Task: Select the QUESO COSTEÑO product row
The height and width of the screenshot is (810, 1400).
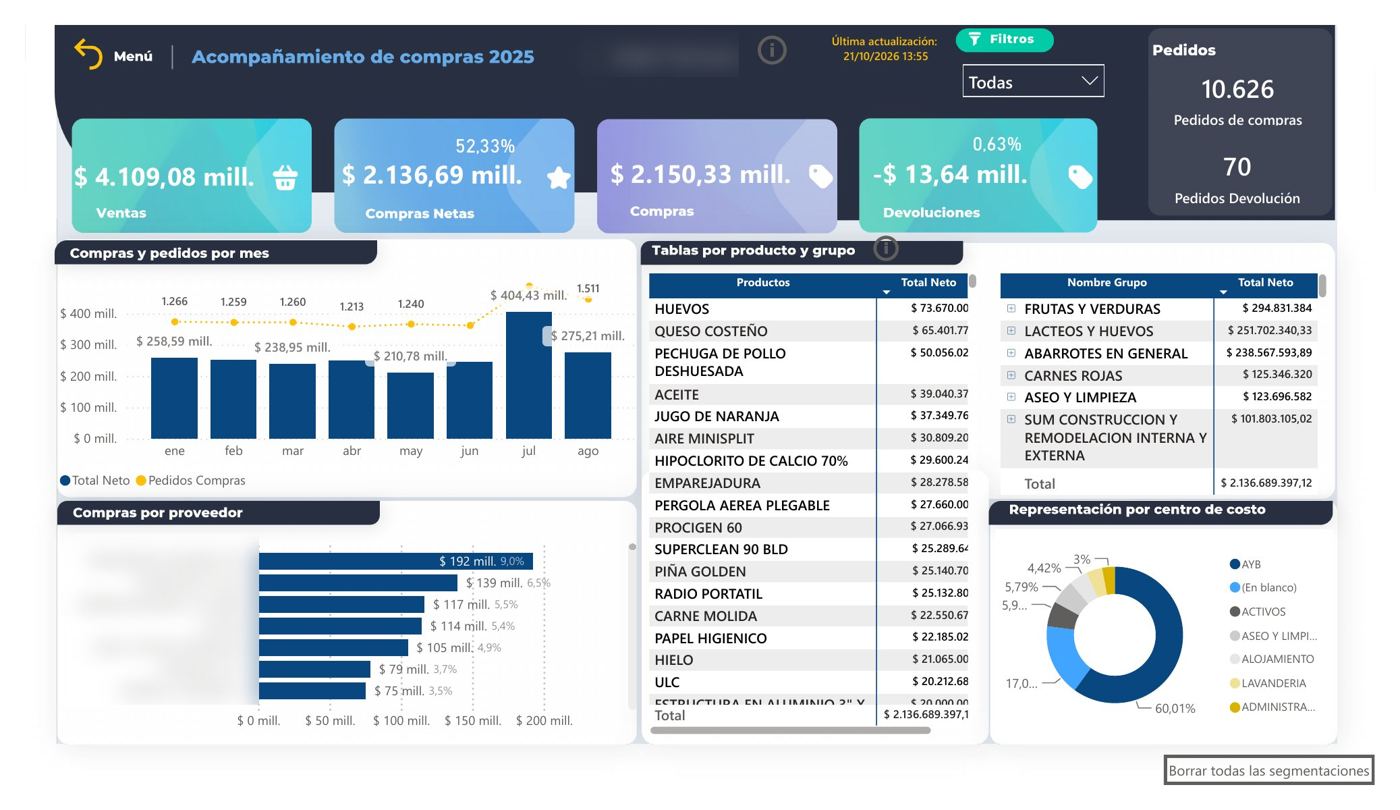Action: point(811,331)
